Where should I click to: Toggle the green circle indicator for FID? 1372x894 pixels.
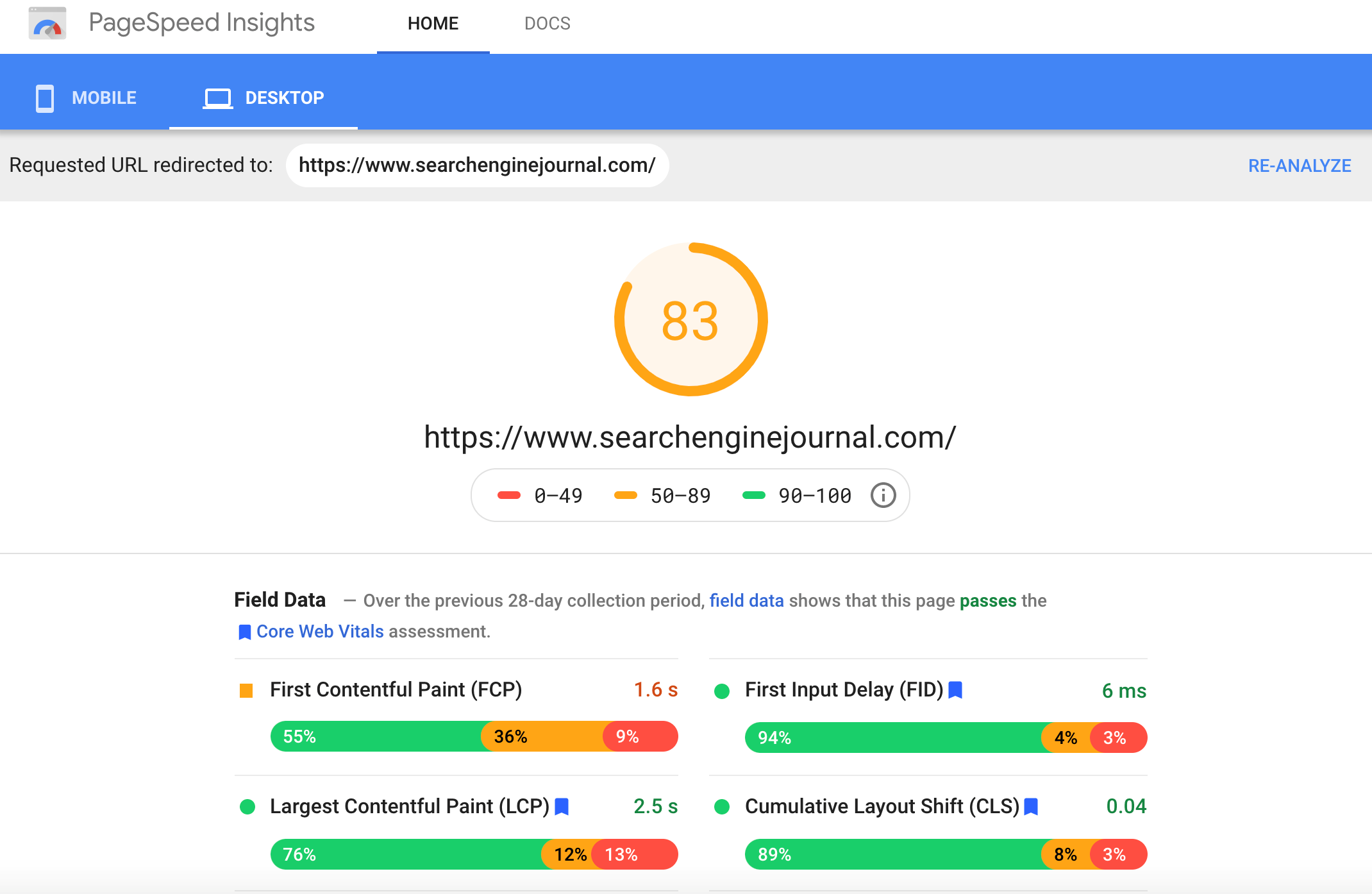pyautogui.click(x=723, y=690)
